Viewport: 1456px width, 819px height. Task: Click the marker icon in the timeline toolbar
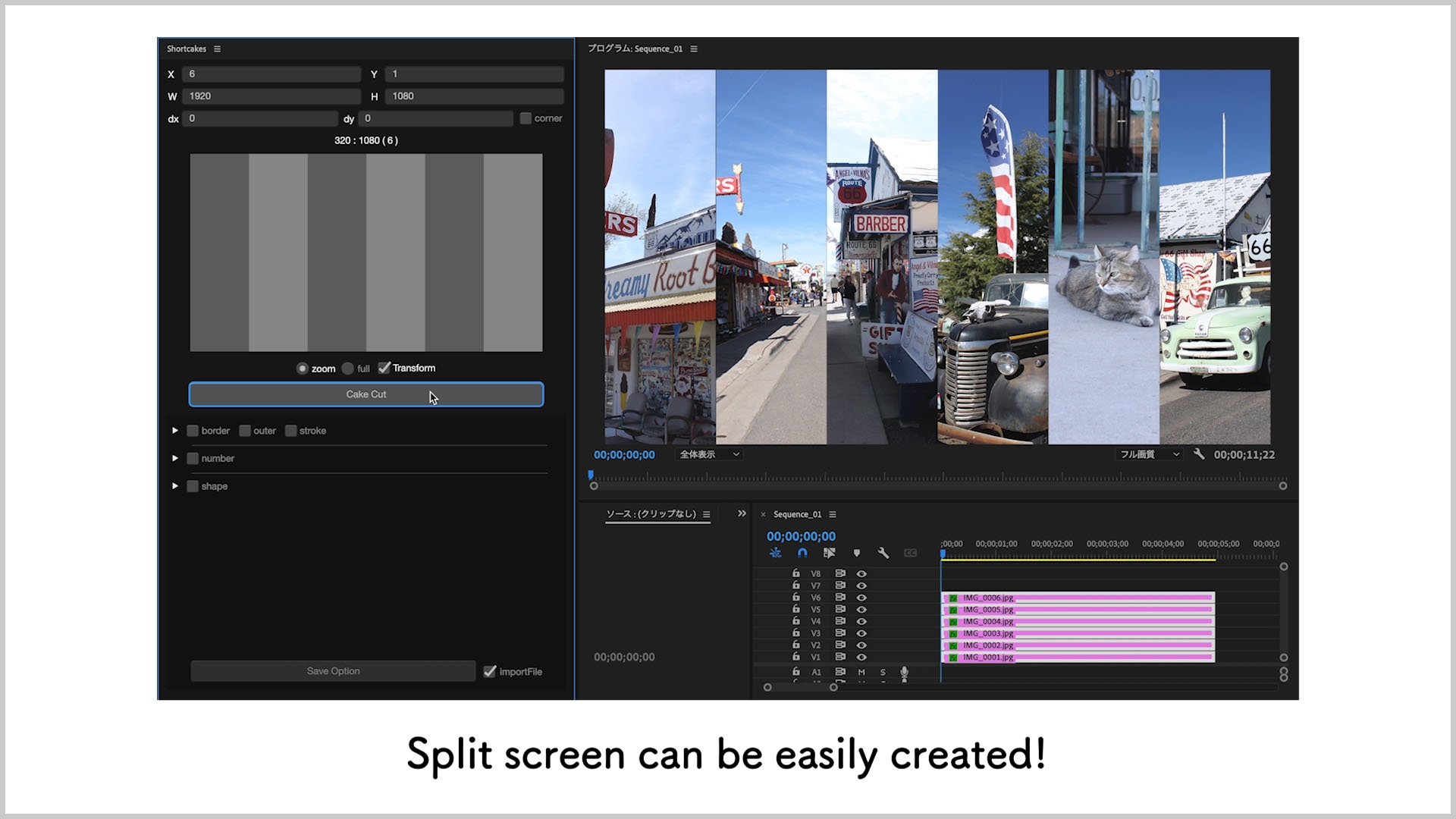(857, 553)
